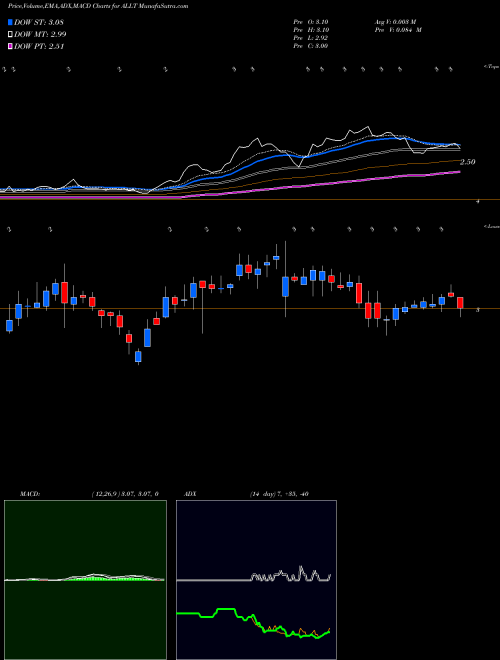The image size is (500, 660).
Task: Click the 'Pre V: 0.084 M' volume text
Action: (398, 30)
